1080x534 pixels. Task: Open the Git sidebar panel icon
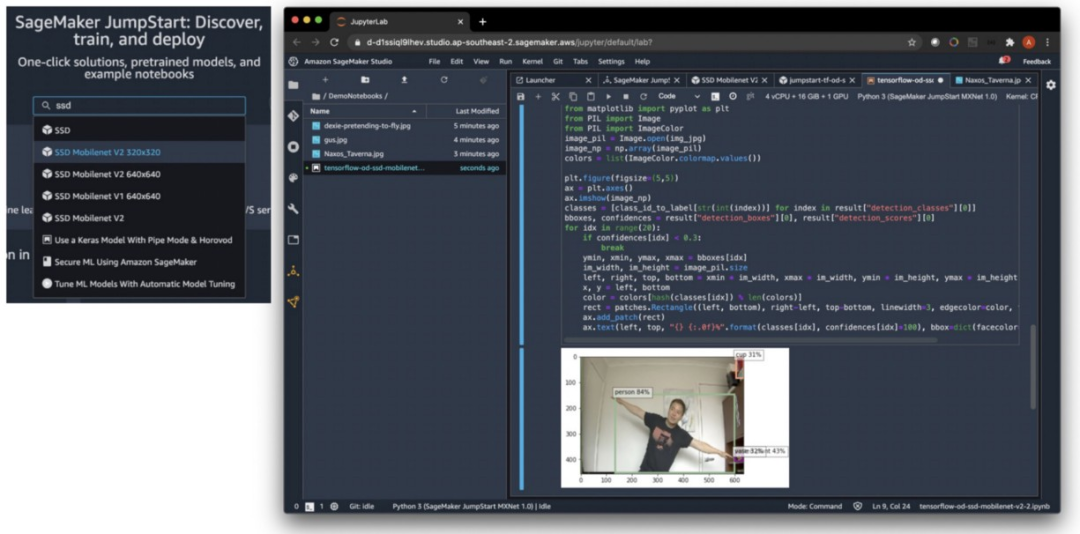coord(293,116)
